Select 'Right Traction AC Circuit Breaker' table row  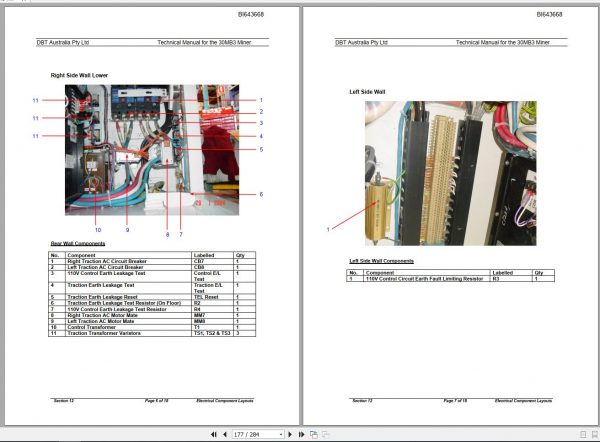point(152,261)
